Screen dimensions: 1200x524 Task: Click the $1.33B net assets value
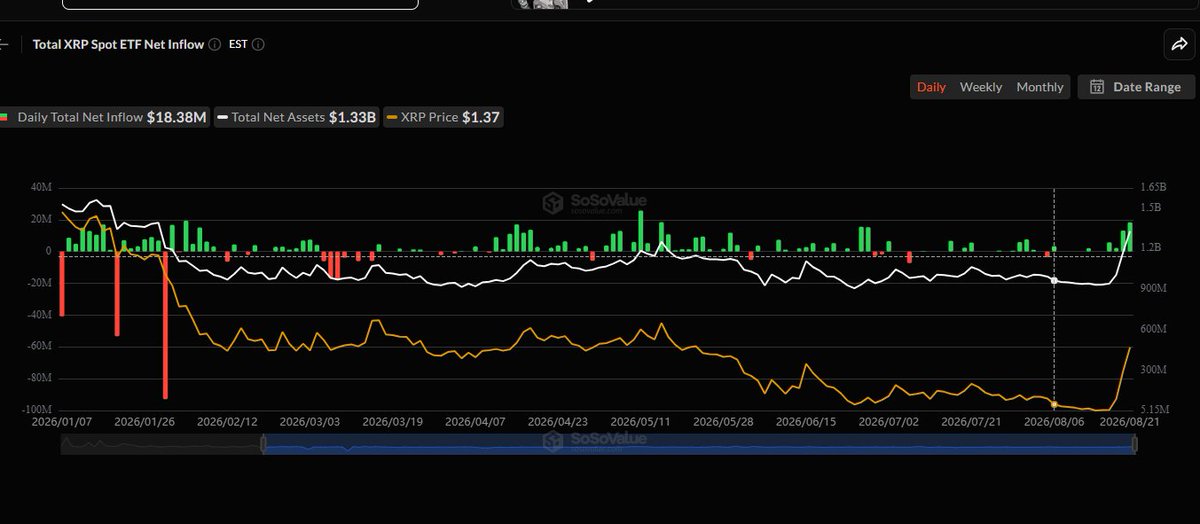(352, 117)
